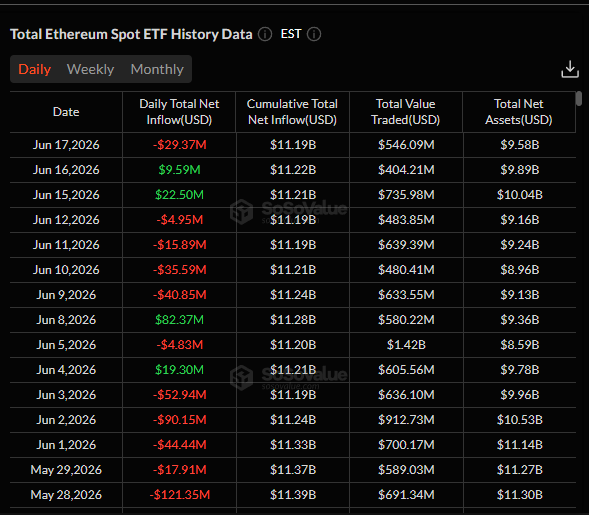Image resolution: width=589 pixels, height=515 pixels.
Task: Click the -$17.91M inflow value
Action: (x=180, y=470)
